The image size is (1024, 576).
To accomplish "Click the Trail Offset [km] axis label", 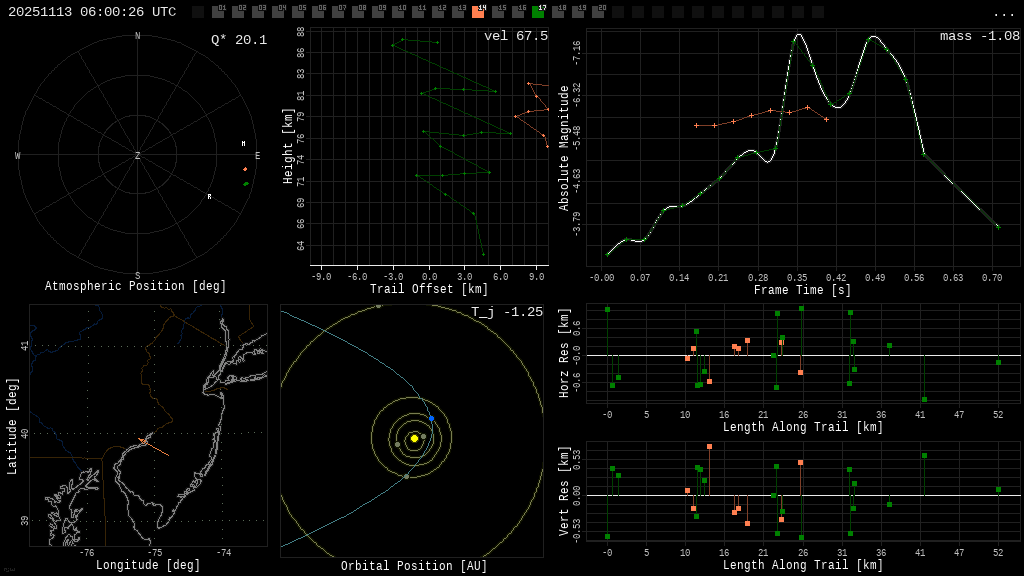I will pos(429,289).
